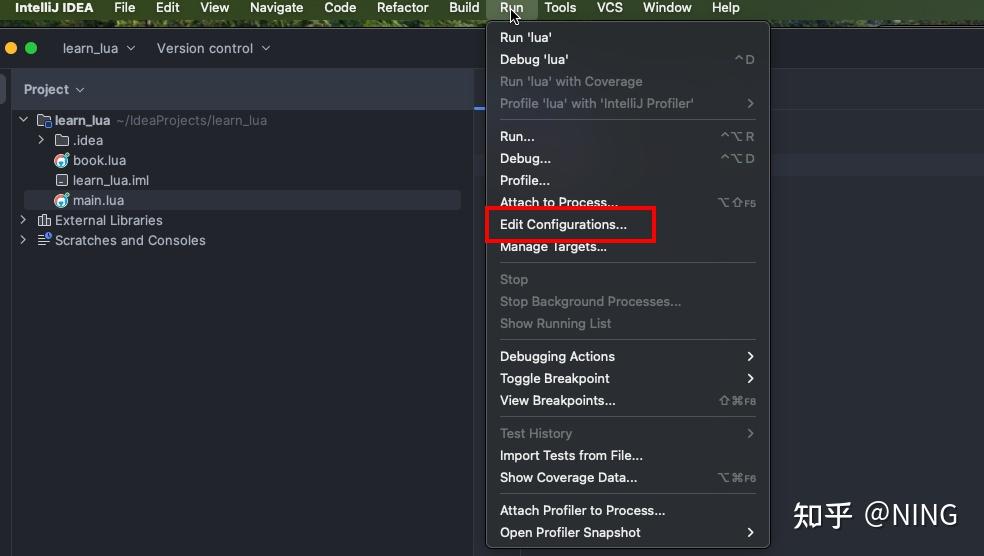Choose Debug 'lua' from menu
984x556 pixels.
[628, 60]
